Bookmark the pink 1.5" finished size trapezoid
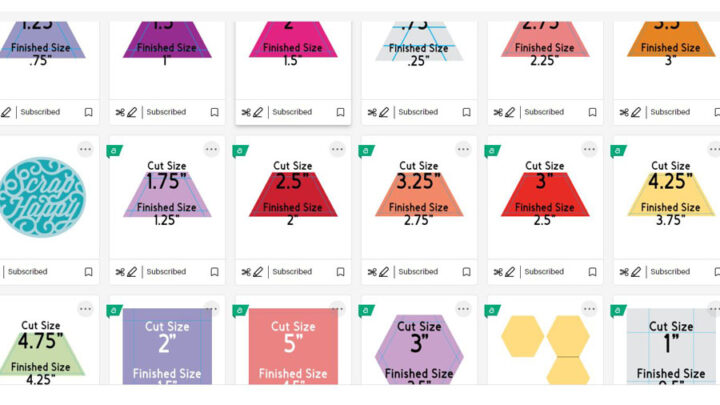The height and width of the screenshot is (405, 720). point(340,112)
